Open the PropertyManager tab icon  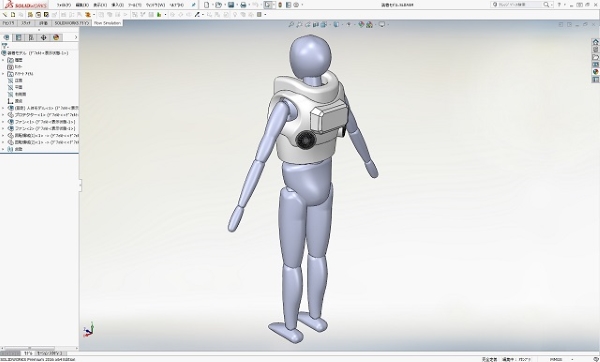[x=18, y=37]
